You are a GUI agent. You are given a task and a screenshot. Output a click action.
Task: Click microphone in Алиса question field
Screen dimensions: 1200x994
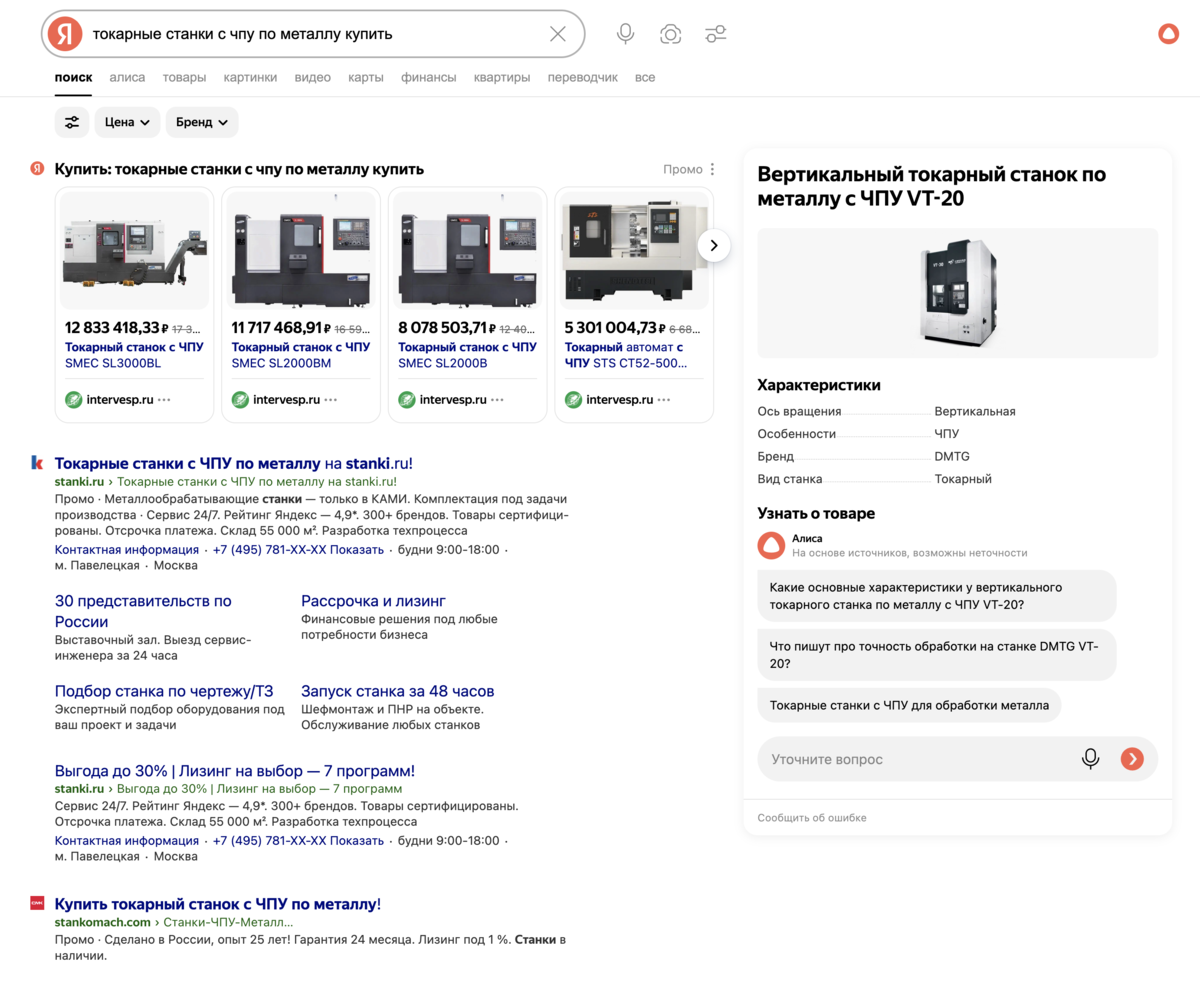(1091, 759)
